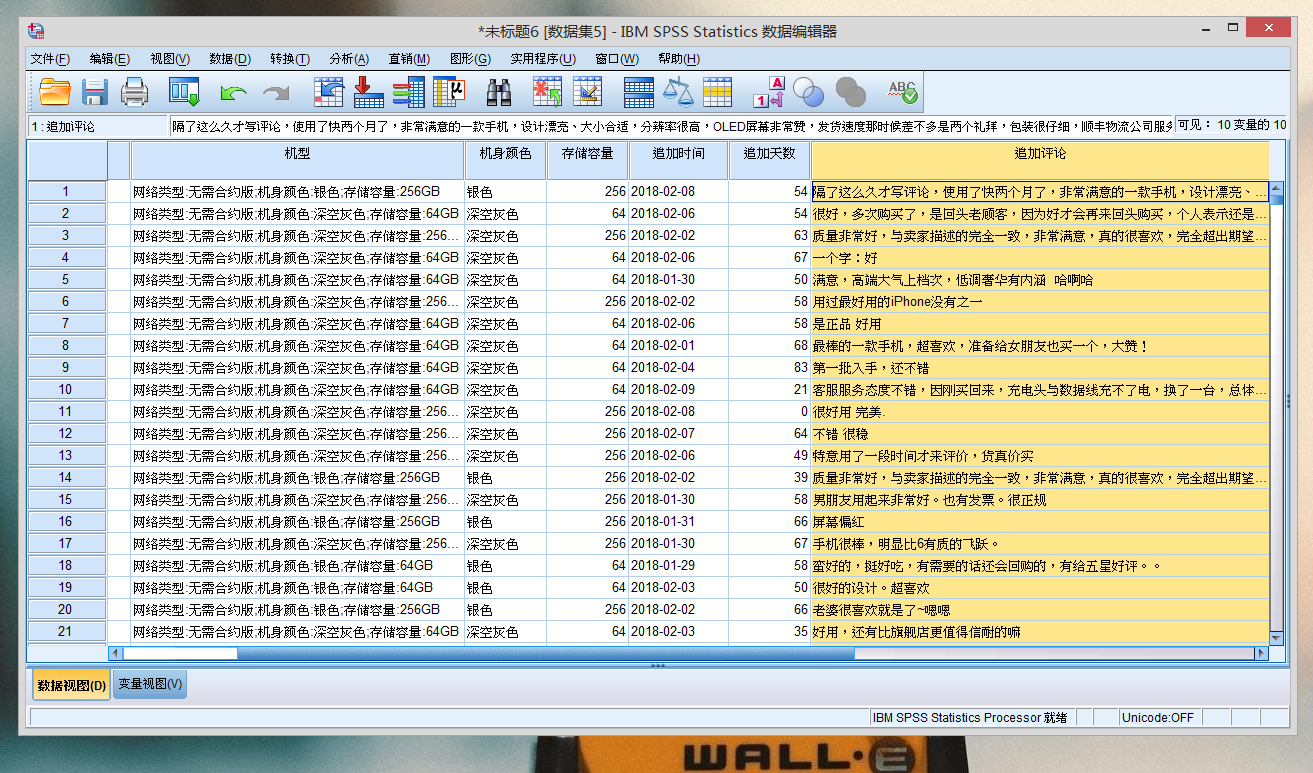Open the 窗口(W) menu
This screenshot has width=1313, height=773.
click(617, 59)
